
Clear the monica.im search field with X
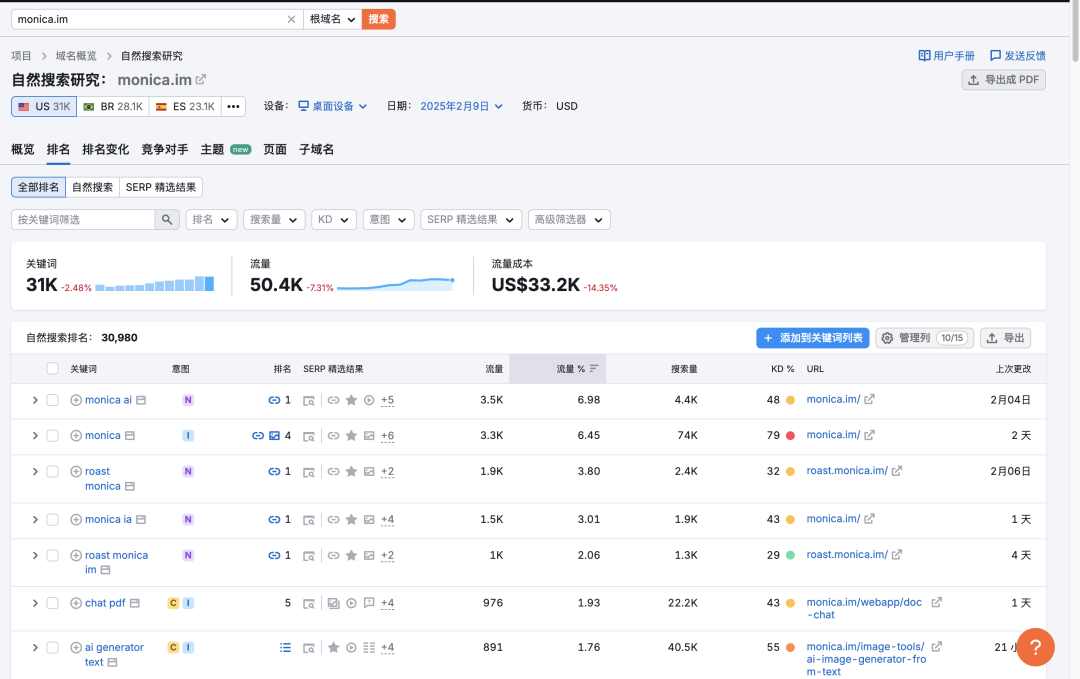[x=291, y=19]
